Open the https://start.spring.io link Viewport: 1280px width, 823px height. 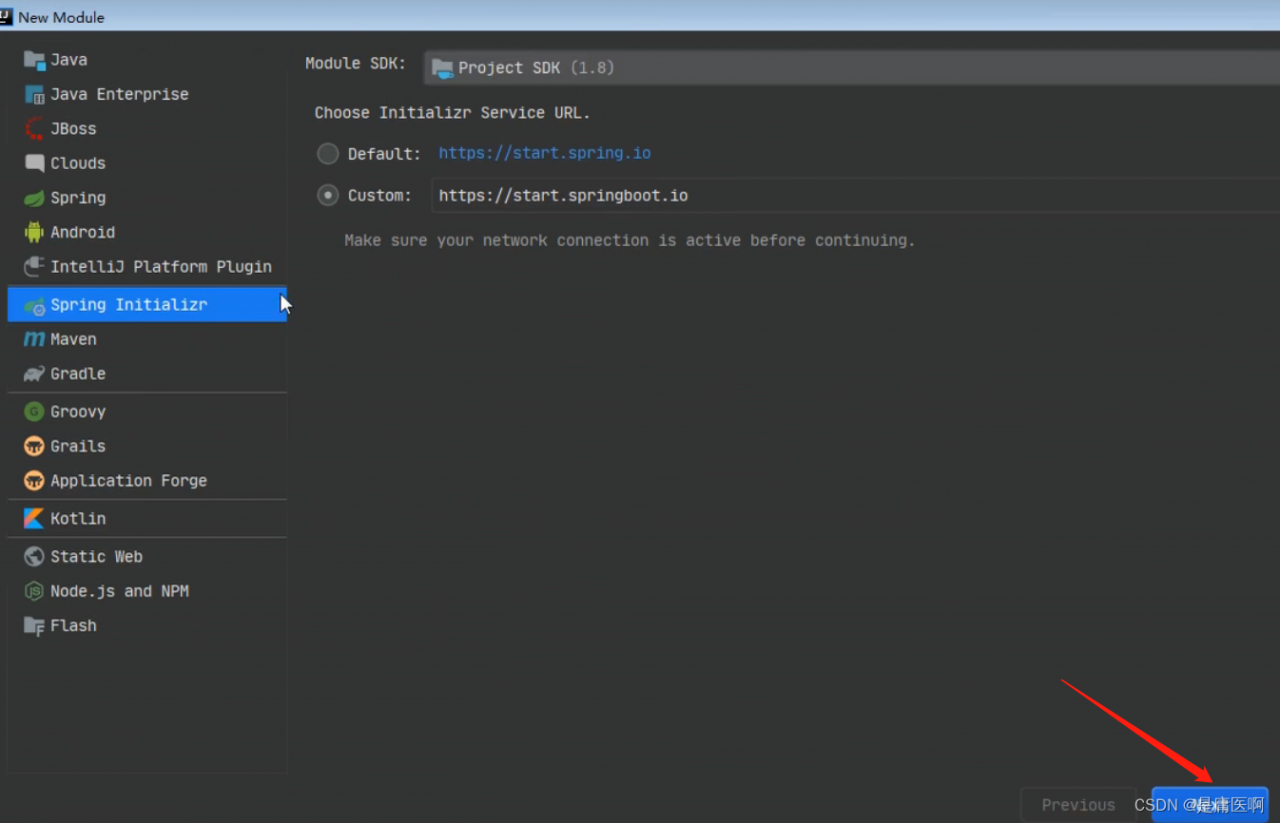pyautogui.click(x=545, y=154)
